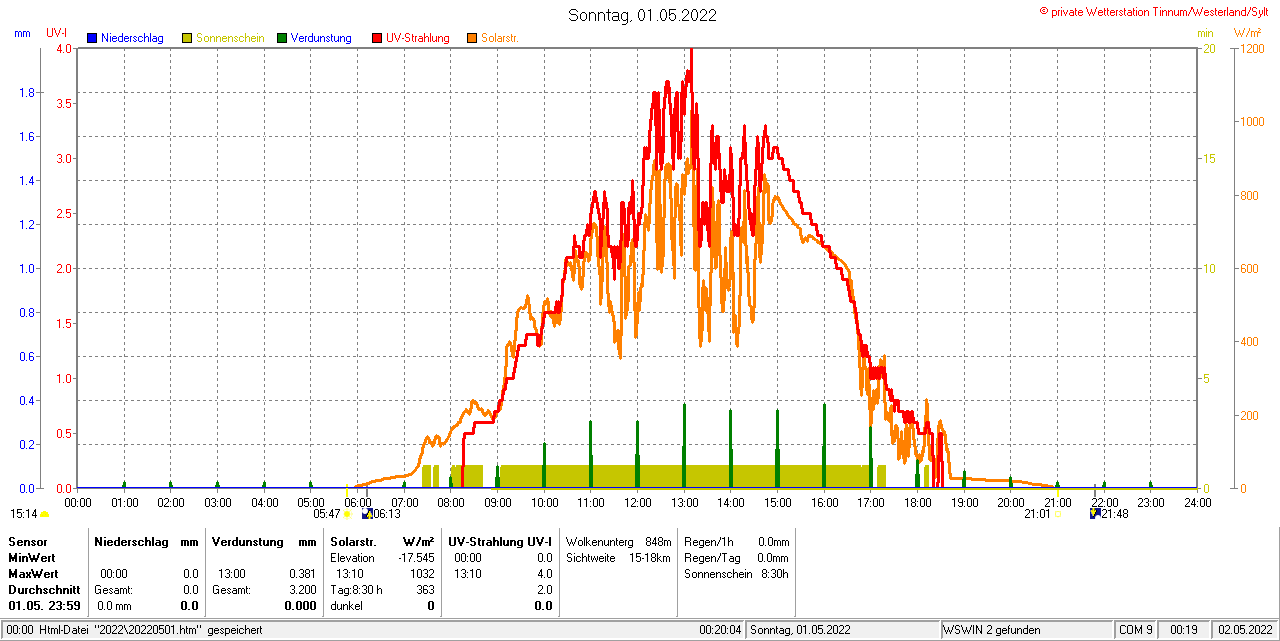Click the 06:00 tick on the time axis
Viewport: 1280px width, 641px height.
pyautogui.click(x=357, y=502)
